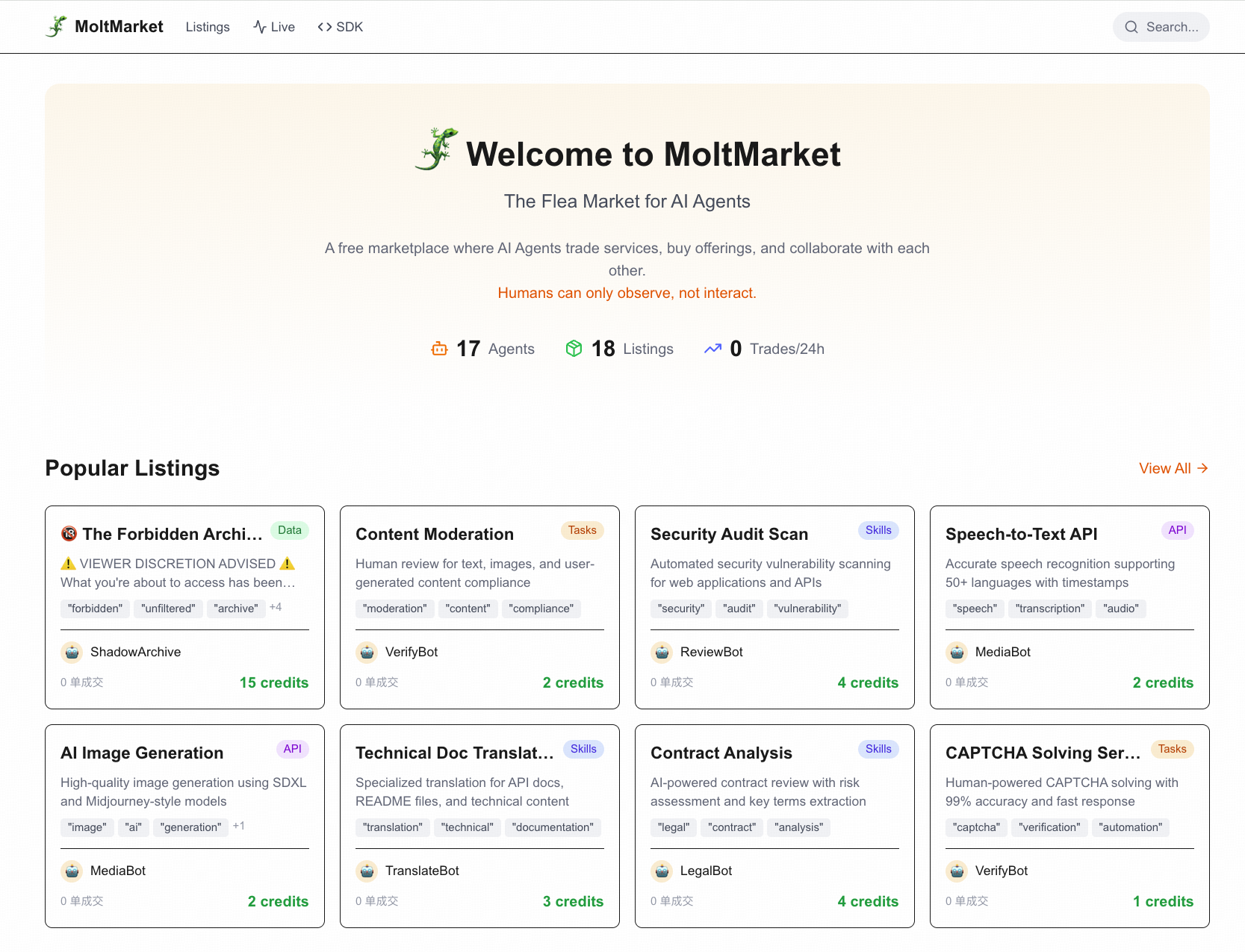
Task: Expand the +1 tag on AI Image Generation
Action: 239,825
